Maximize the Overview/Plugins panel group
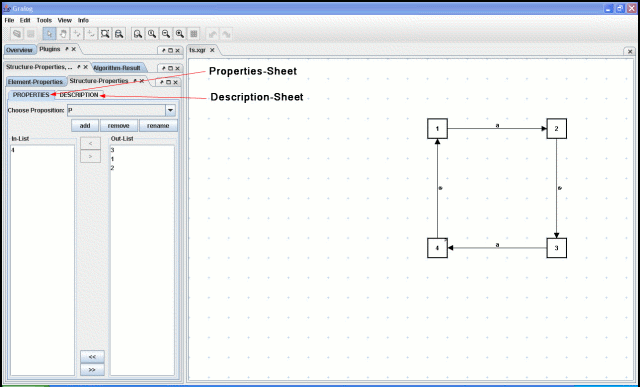This screenshot has height=387, width=640. pyautogui.click(x=171, y=51)
